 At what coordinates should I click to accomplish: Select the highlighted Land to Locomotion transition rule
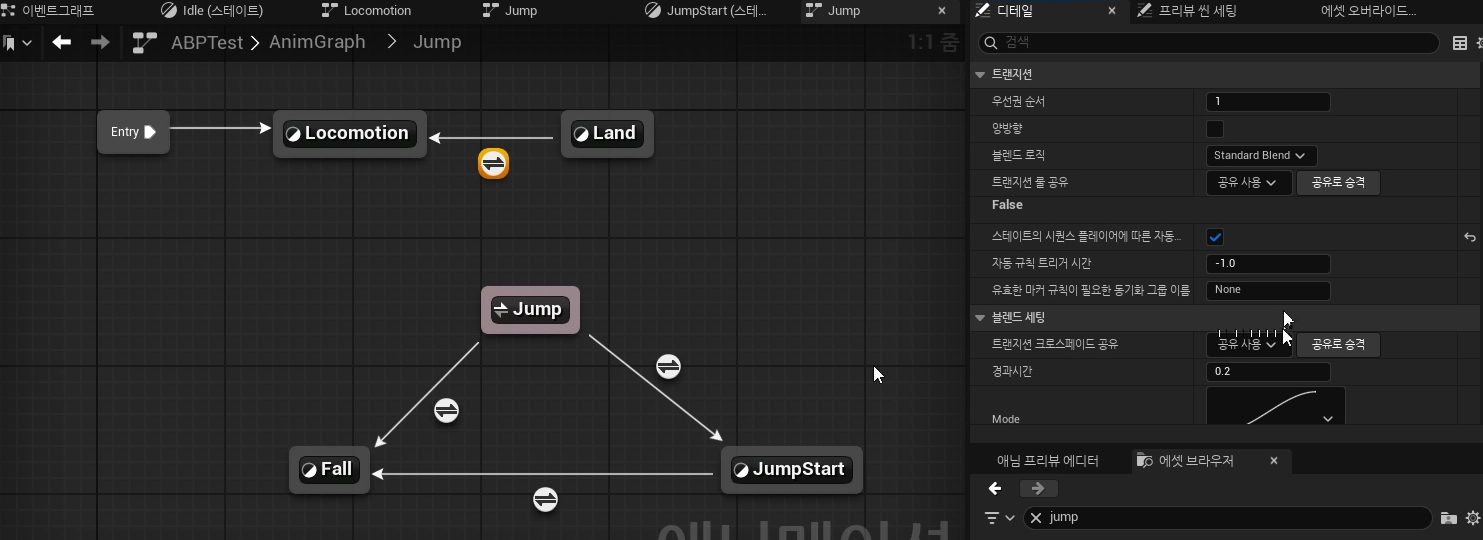click(494, 163)
